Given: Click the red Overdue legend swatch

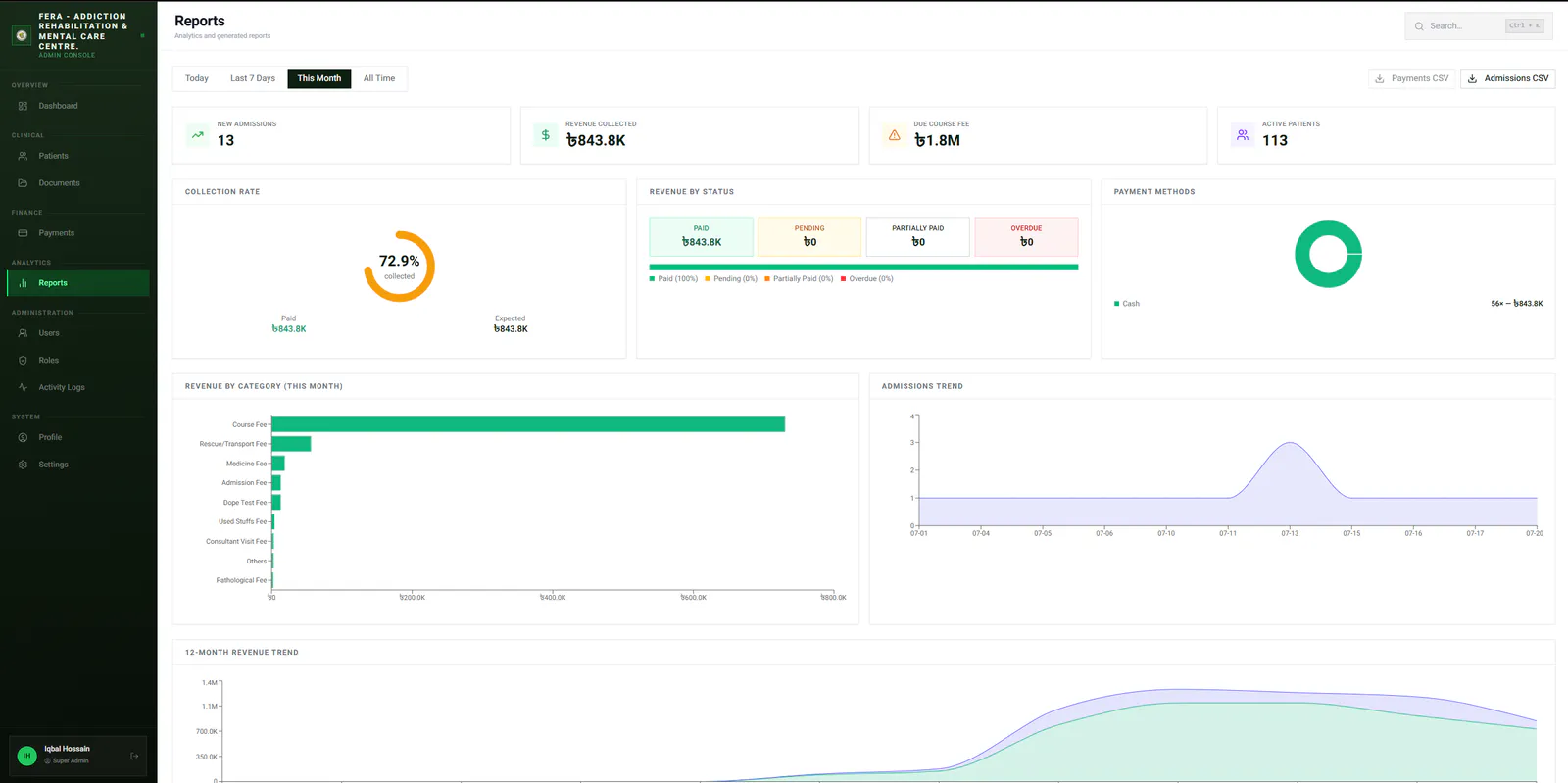Looking at the screenshot, I should click(x=843, y=279).
